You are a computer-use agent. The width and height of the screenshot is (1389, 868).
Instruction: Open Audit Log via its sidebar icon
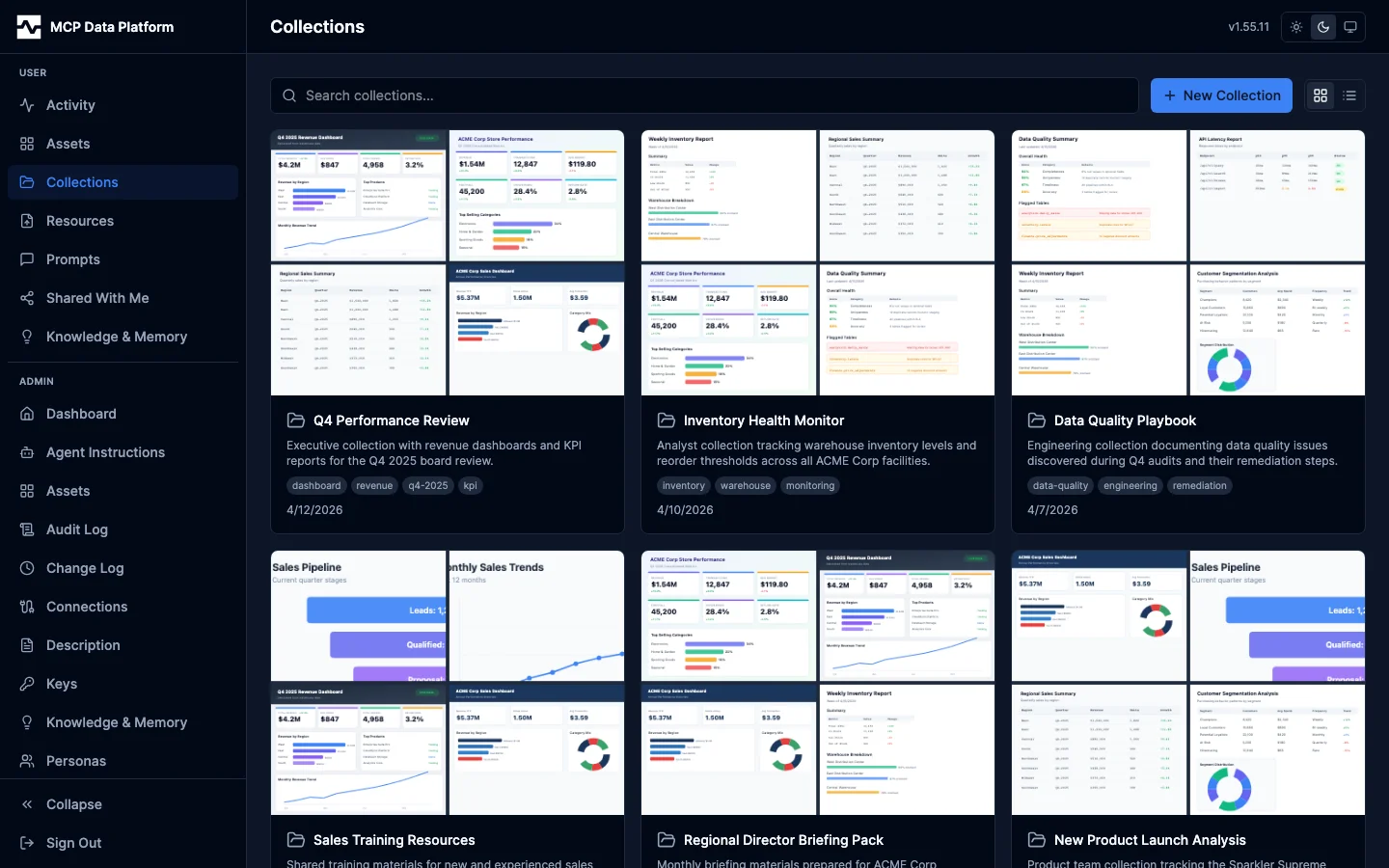pyautogui.click(x=27, y=529)
